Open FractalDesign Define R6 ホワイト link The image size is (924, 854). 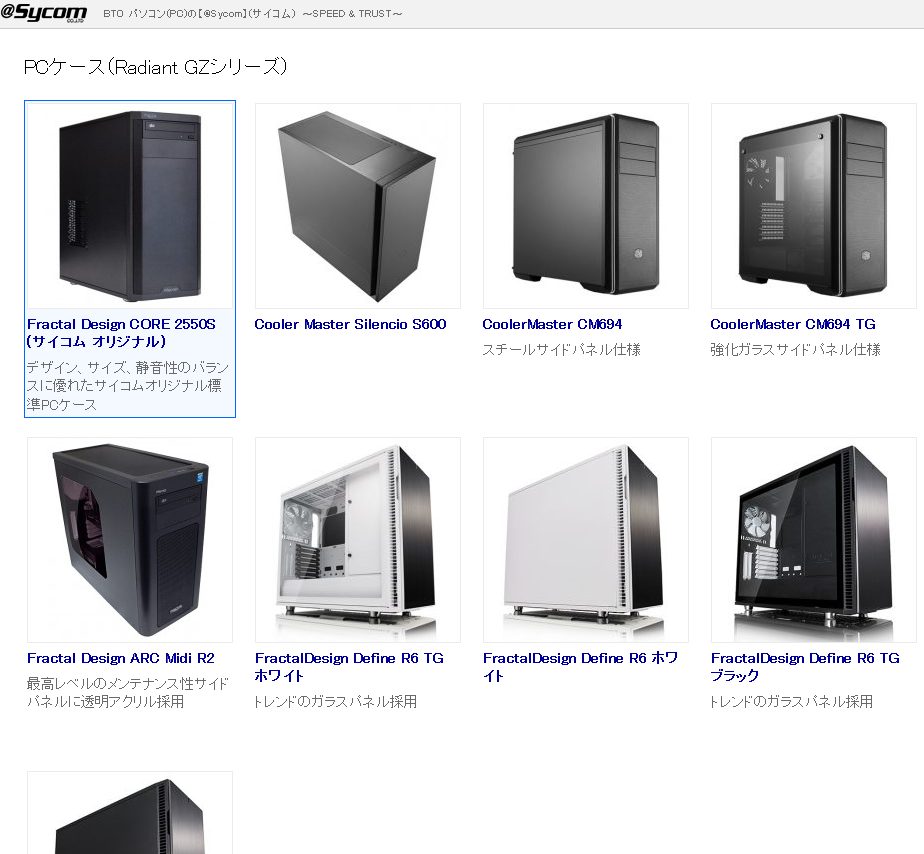tap(580, 667)
